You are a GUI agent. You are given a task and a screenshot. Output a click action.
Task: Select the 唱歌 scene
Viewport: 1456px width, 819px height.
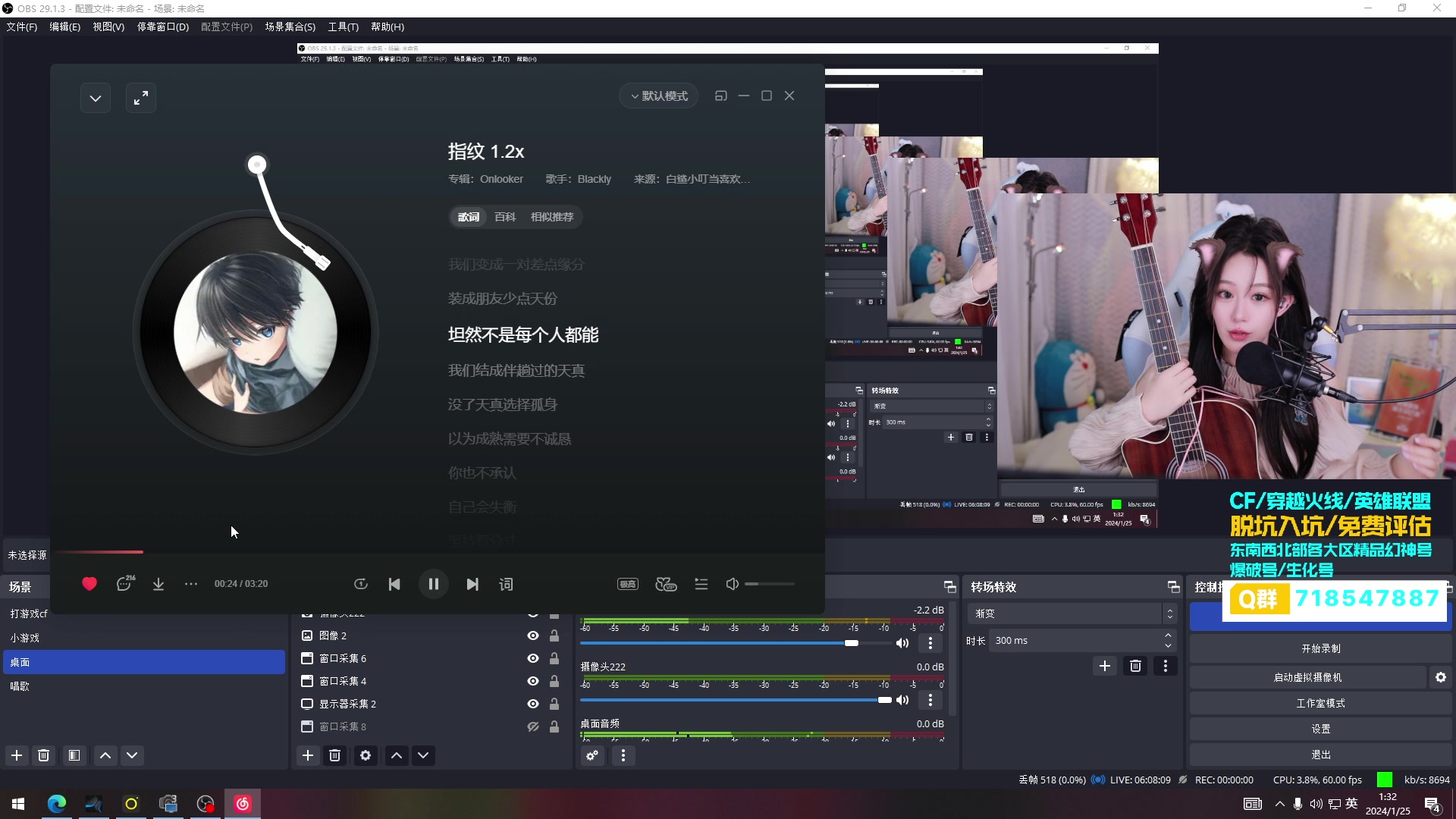tap(144, 686)
